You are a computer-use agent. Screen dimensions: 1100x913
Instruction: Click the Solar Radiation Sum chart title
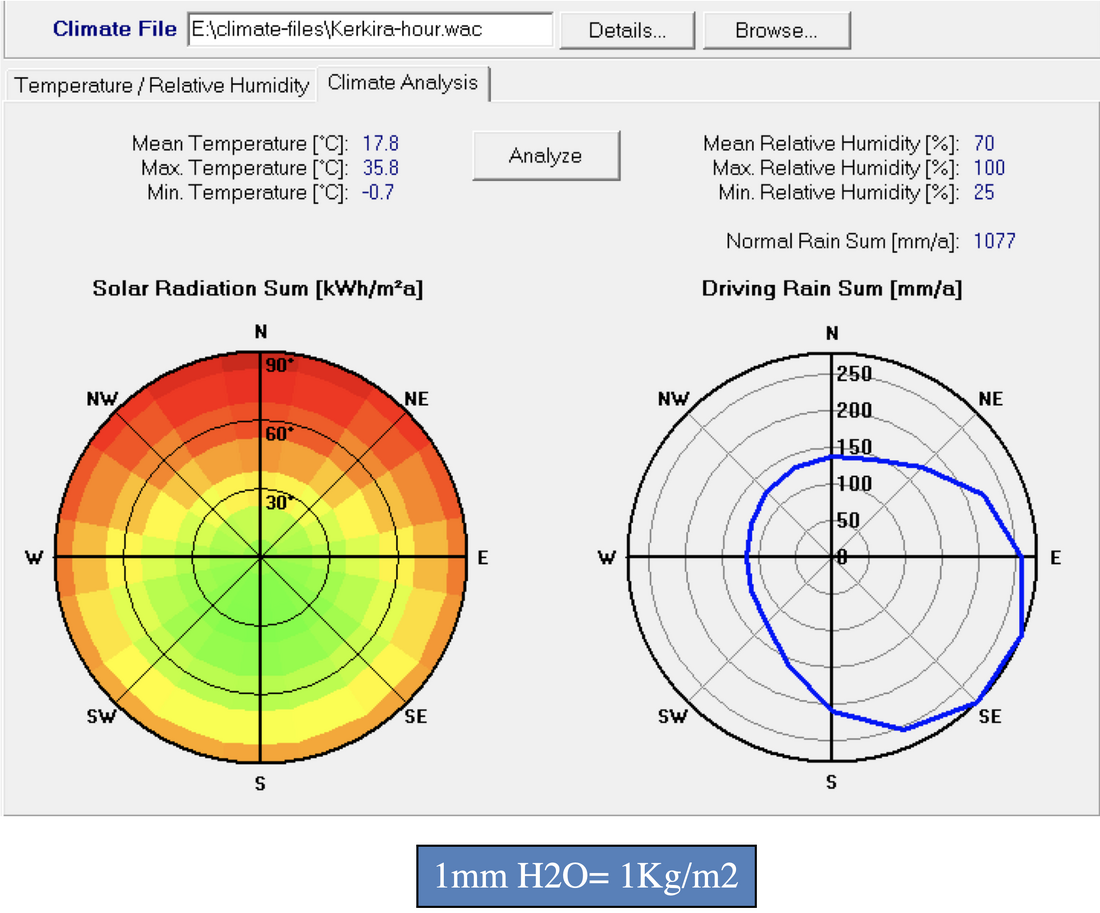[258, 289]
